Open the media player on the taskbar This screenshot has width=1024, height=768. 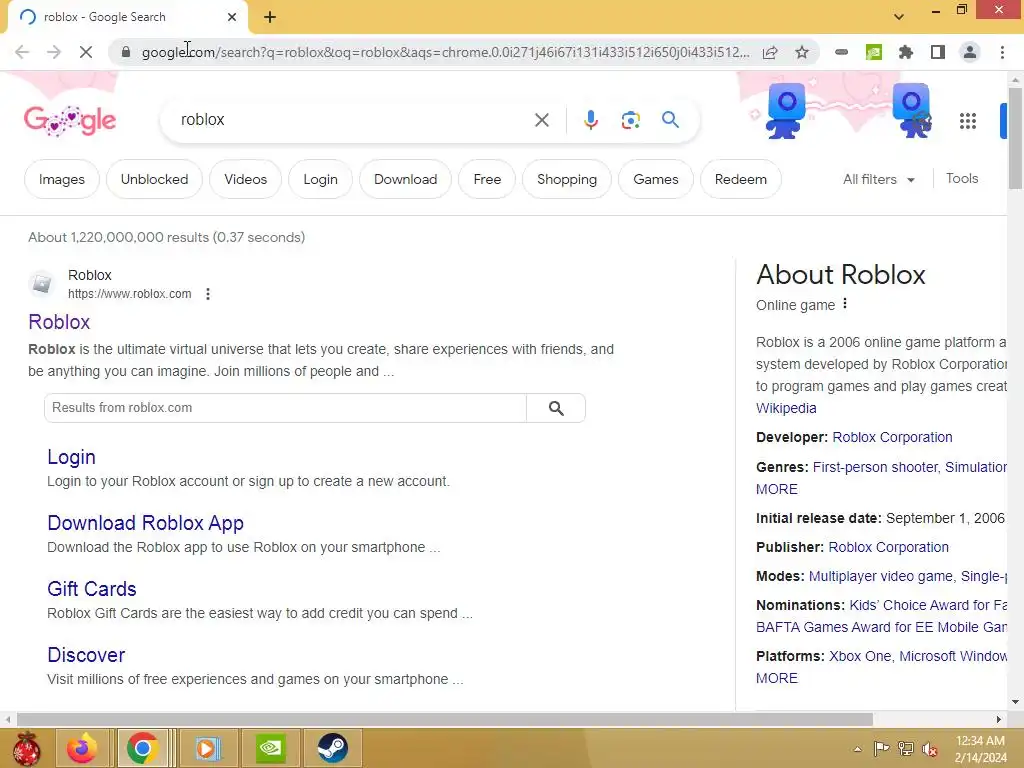pyautogui.click(x=207, y=748)
